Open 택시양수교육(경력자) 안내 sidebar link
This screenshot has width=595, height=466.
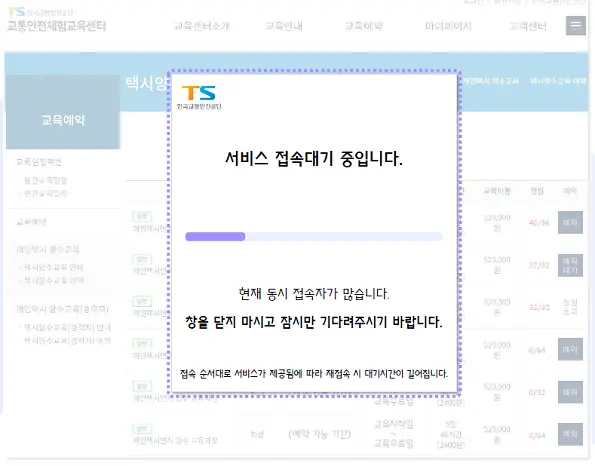67,327
